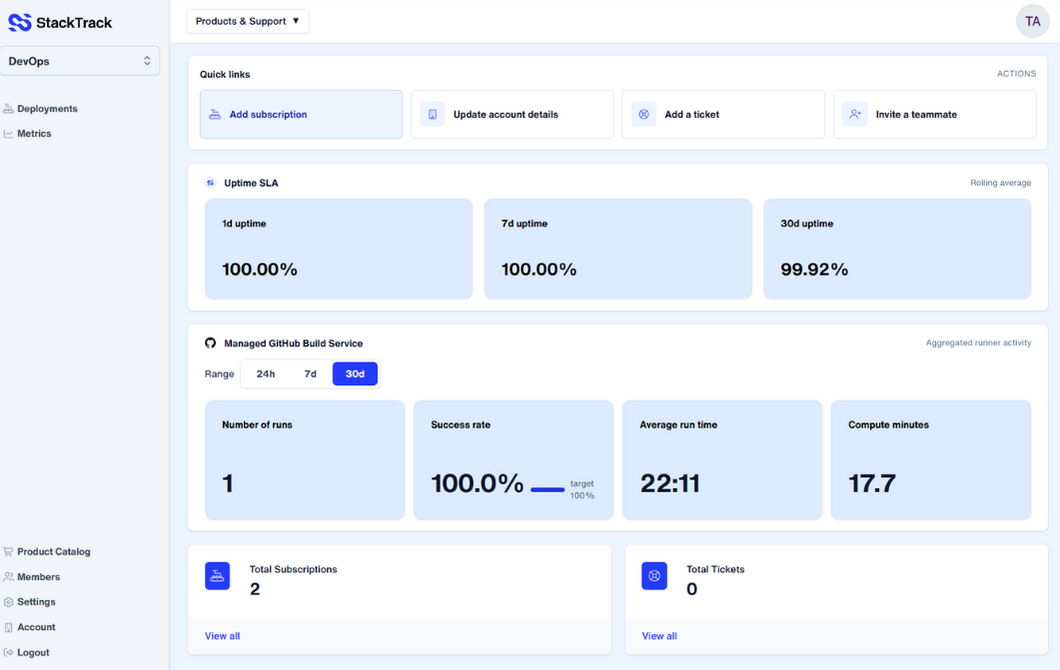
Task: Click the GitHub icon beside Managed Build Service
Action: pyautogui.click(x=210, y=343)
